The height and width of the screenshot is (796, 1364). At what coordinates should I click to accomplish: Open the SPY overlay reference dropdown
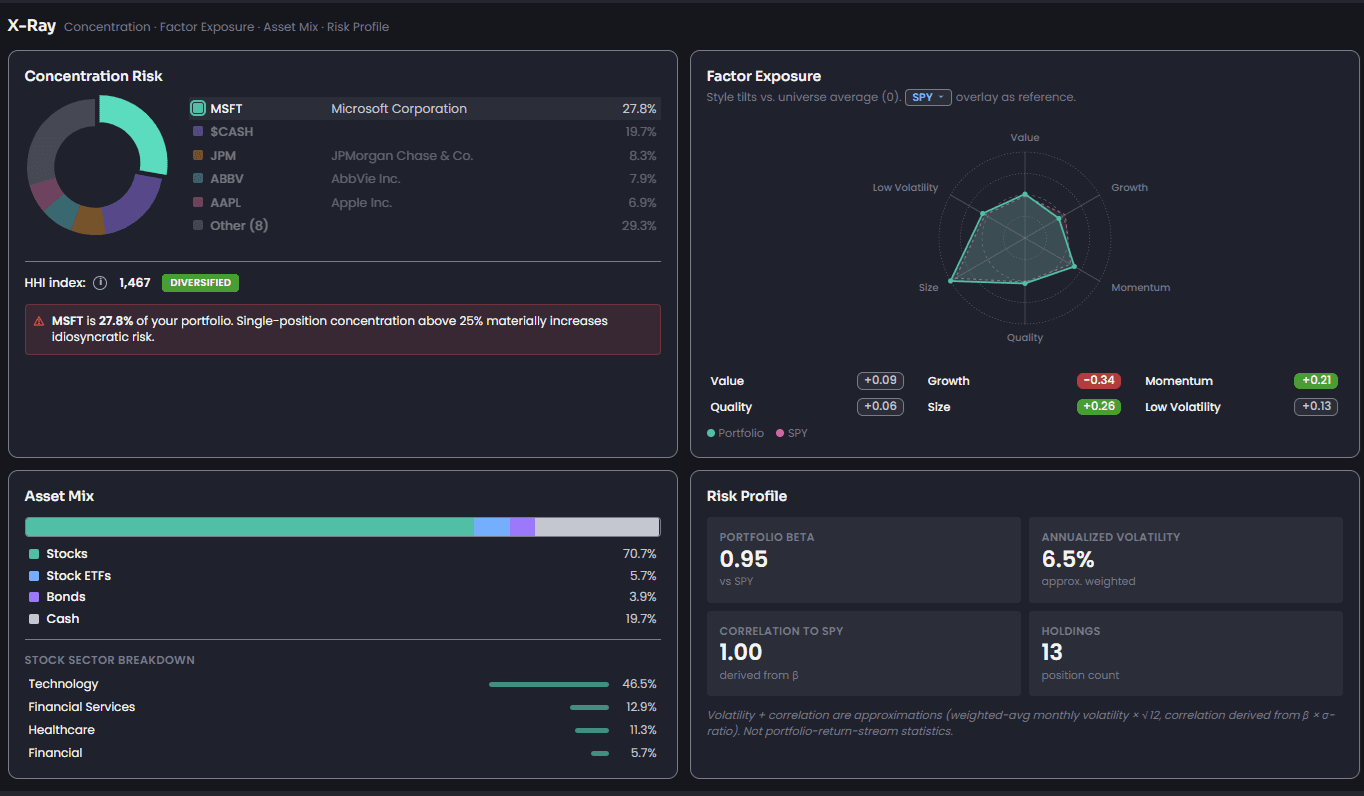(928, 97)
